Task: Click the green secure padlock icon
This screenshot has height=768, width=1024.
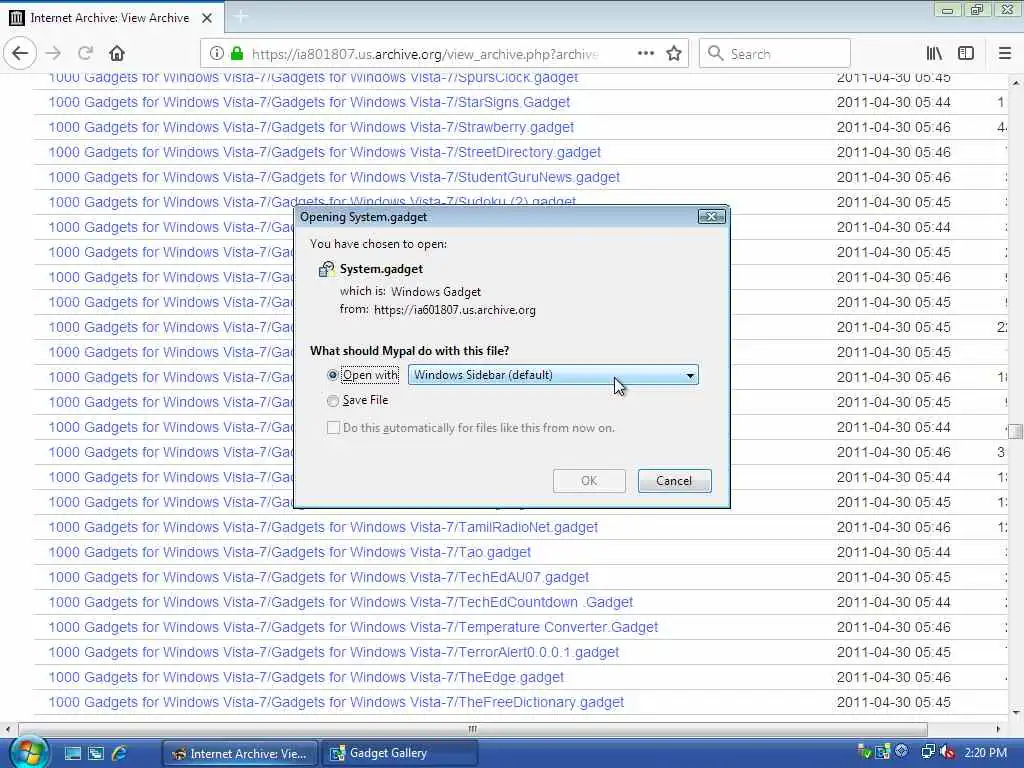Action: [237, 54]
